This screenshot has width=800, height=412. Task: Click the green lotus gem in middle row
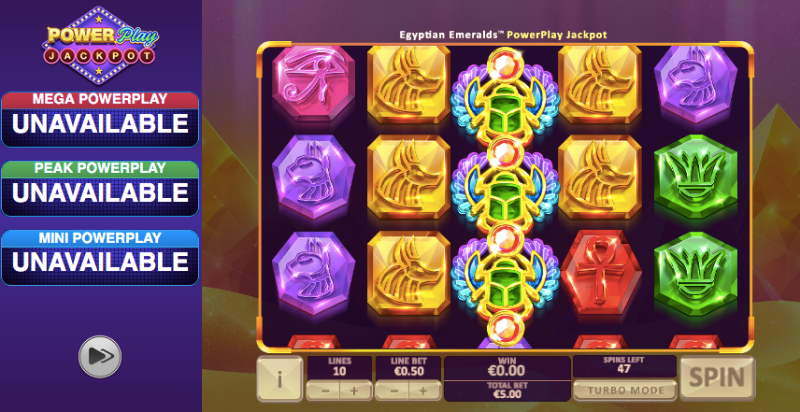pyautogui.click(x=695, y=176)
